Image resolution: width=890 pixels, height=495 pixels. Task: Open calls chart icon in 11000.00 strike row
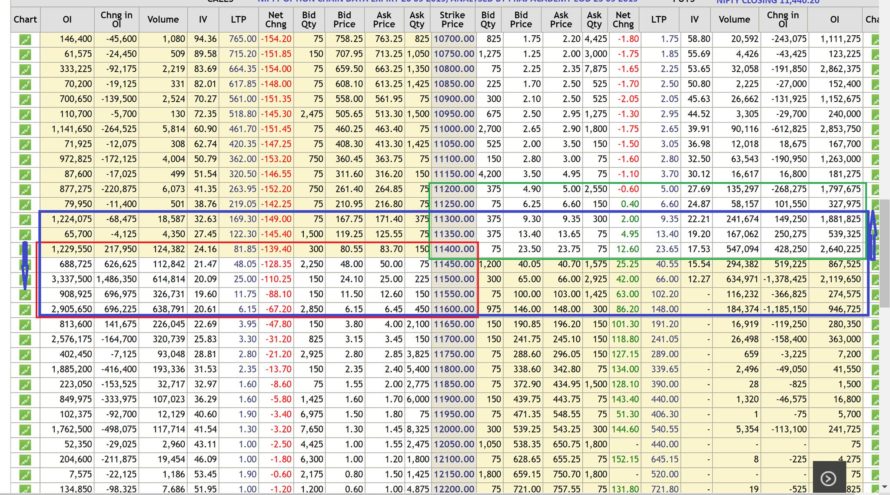[25, 129]
